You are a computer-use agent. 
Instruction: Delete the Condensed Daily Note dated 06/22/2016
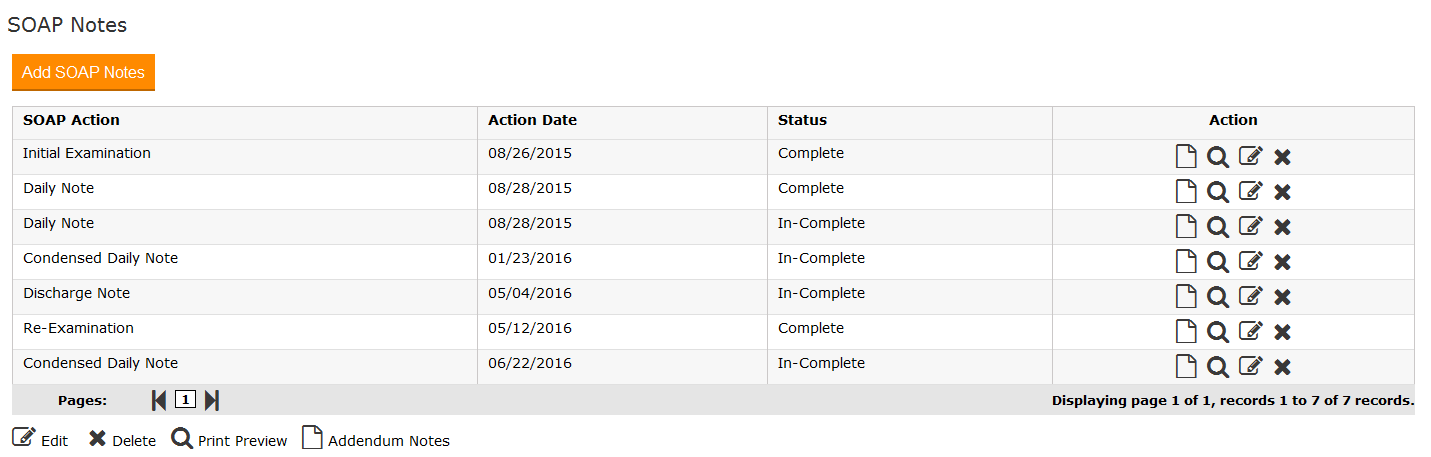click(x=1282, y=367)
